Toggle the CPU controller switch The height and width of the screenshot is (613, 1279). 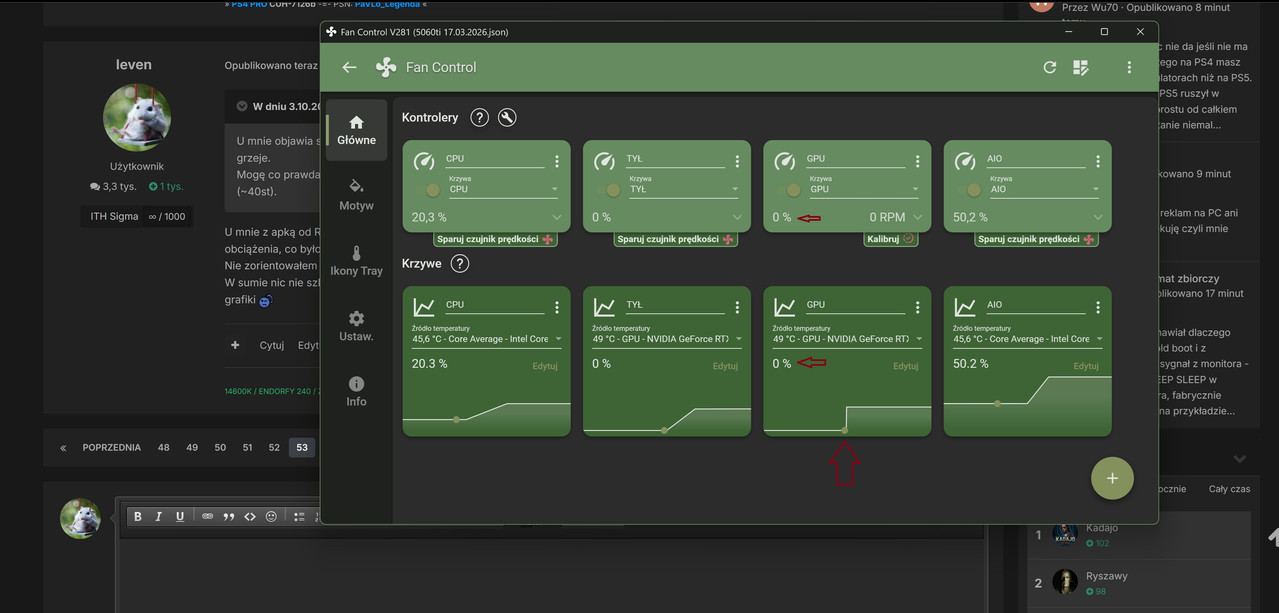(x=427, y=189)
